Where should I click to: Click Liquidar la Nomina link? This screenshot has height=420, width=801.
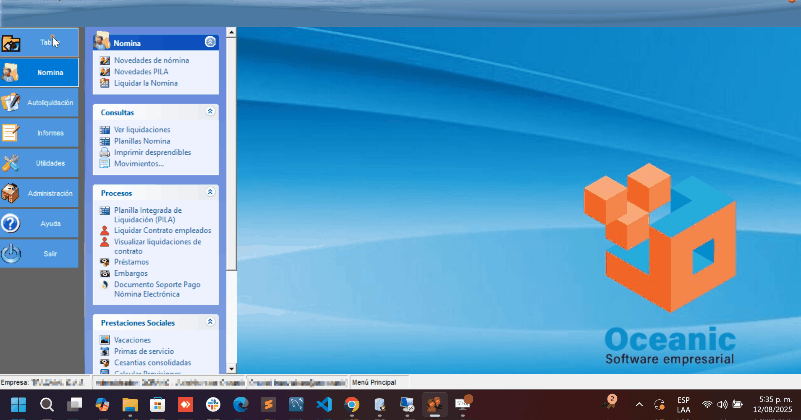(146, 82)
